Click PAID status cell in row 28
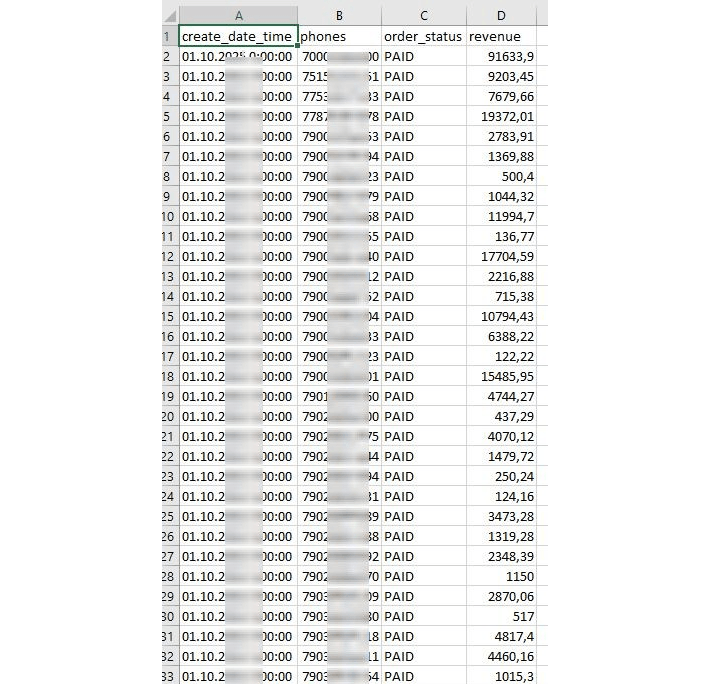The image size is (709, 684). click(424, 576)
